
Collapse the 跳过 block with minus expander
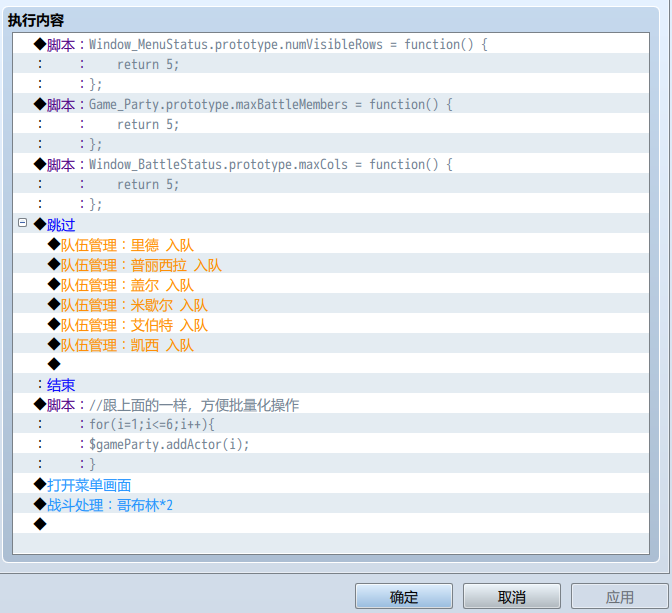(23, 222)
